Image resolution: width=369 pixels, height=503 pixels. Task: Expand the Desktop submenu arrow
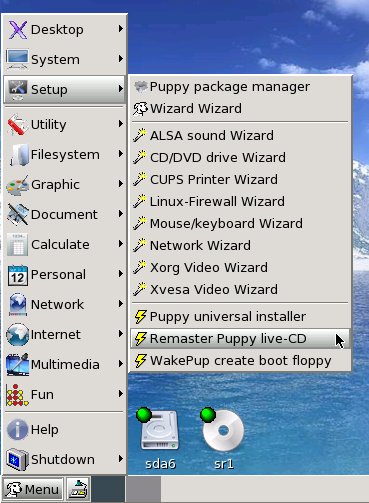point(121,29)
